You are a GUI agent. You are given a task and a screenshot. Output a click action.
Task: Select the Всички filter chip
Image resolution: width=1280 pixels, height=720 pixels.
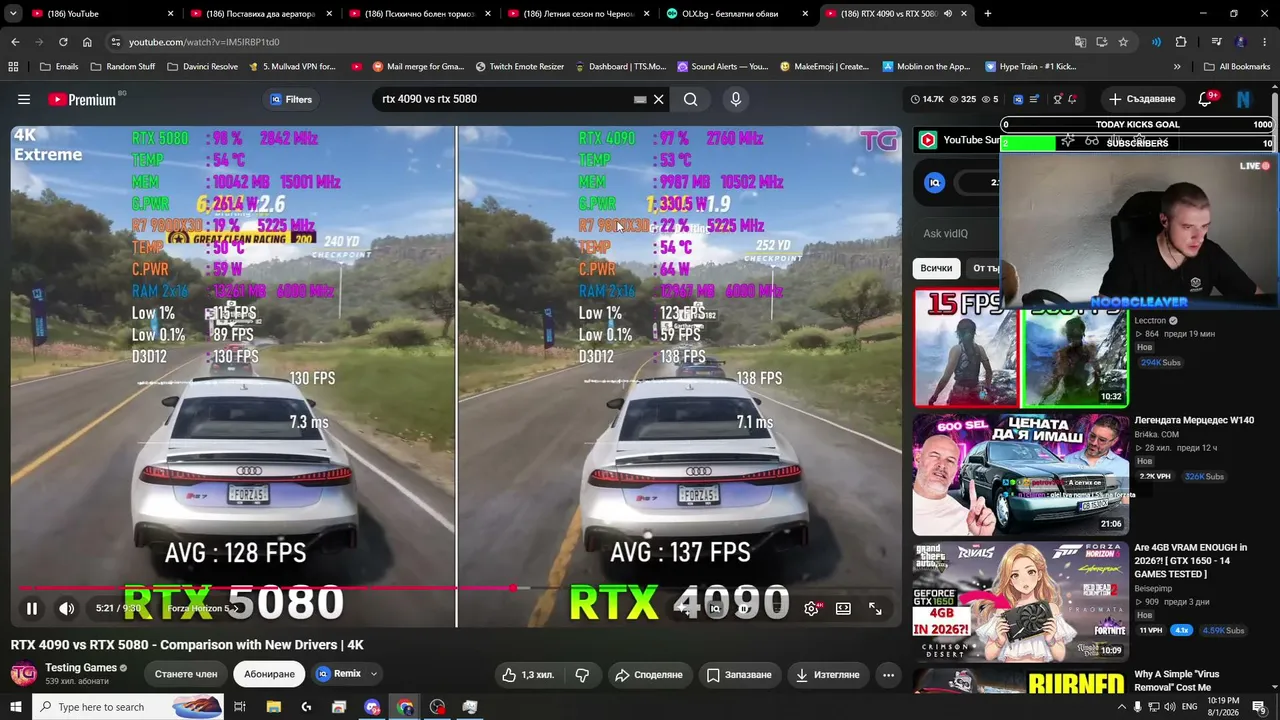[x=936, y=268]
